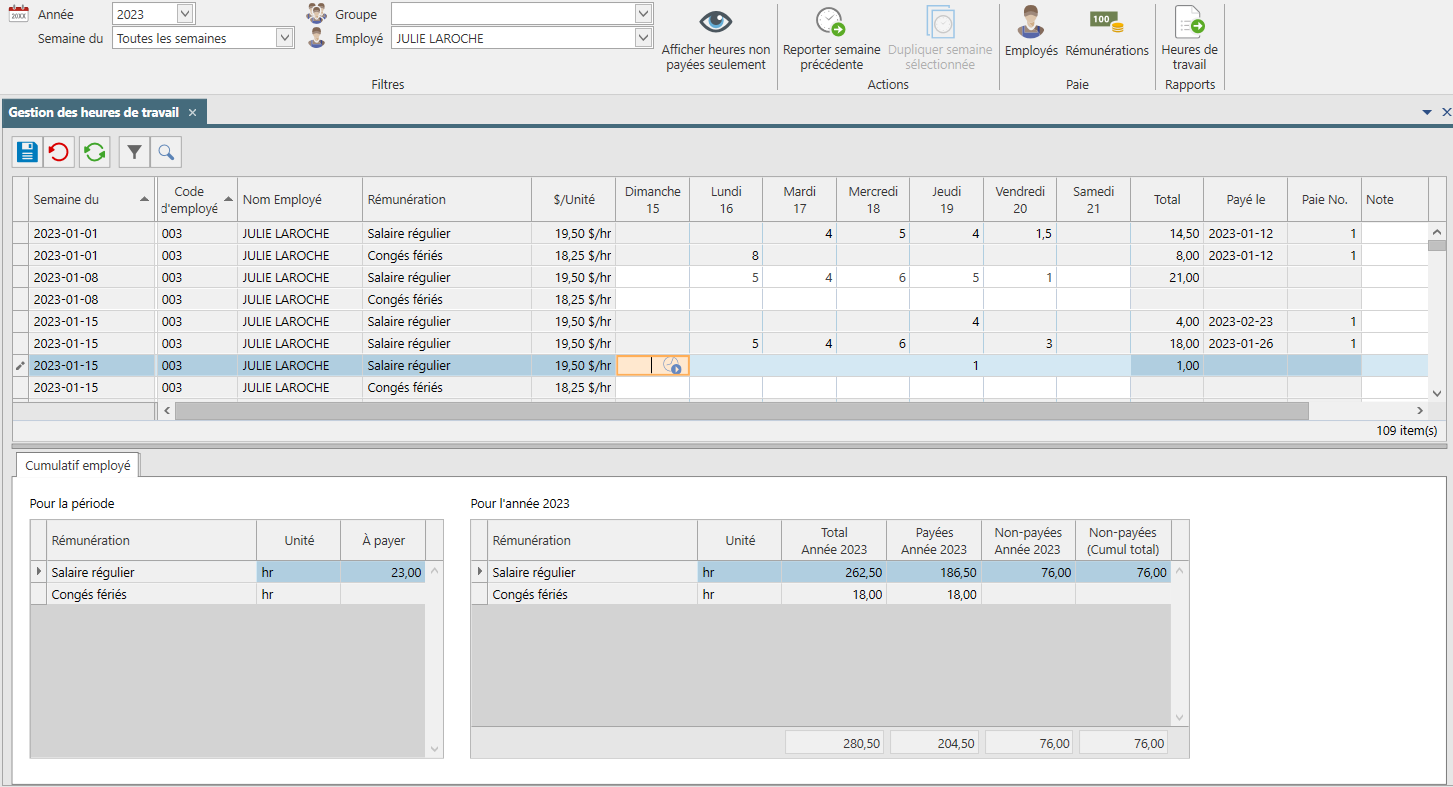
Task: Click the red undo arrow icon
Action: (x=59, y=152)
